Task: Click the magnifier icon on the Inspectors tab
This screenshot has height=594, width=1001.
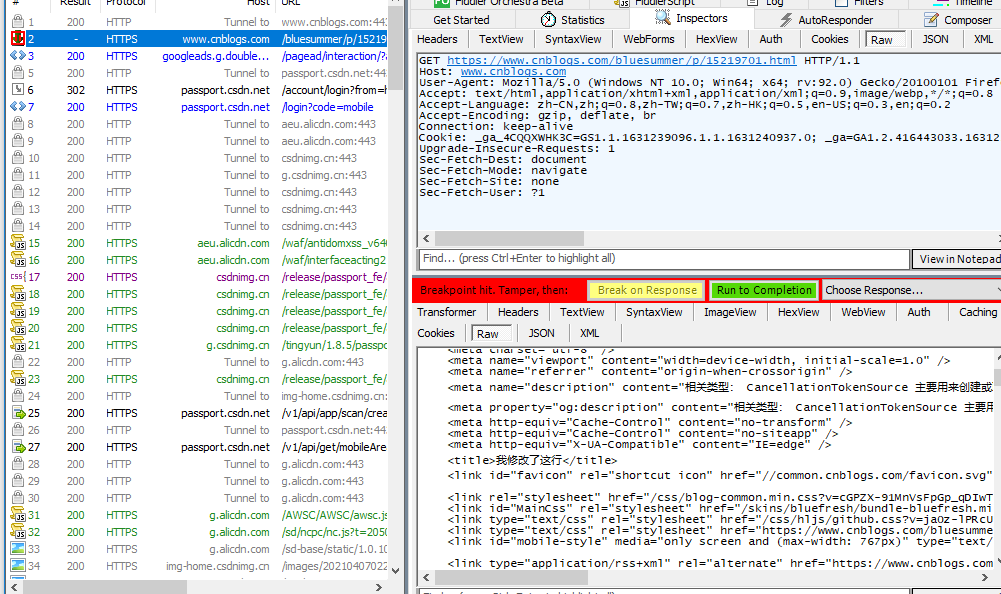Action: pos(662,19)
